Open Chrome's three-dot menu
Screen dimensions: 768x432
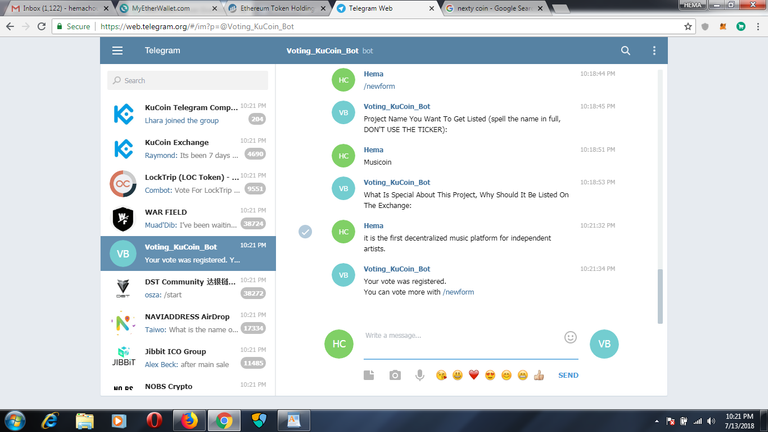(758, 26)
